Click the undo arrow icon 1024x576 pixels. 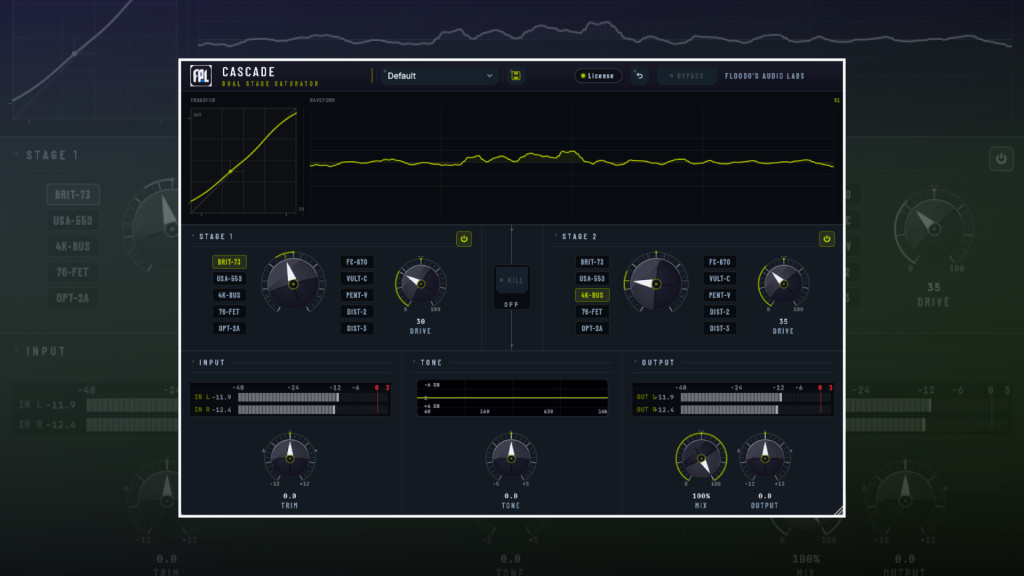pos(639,76)
